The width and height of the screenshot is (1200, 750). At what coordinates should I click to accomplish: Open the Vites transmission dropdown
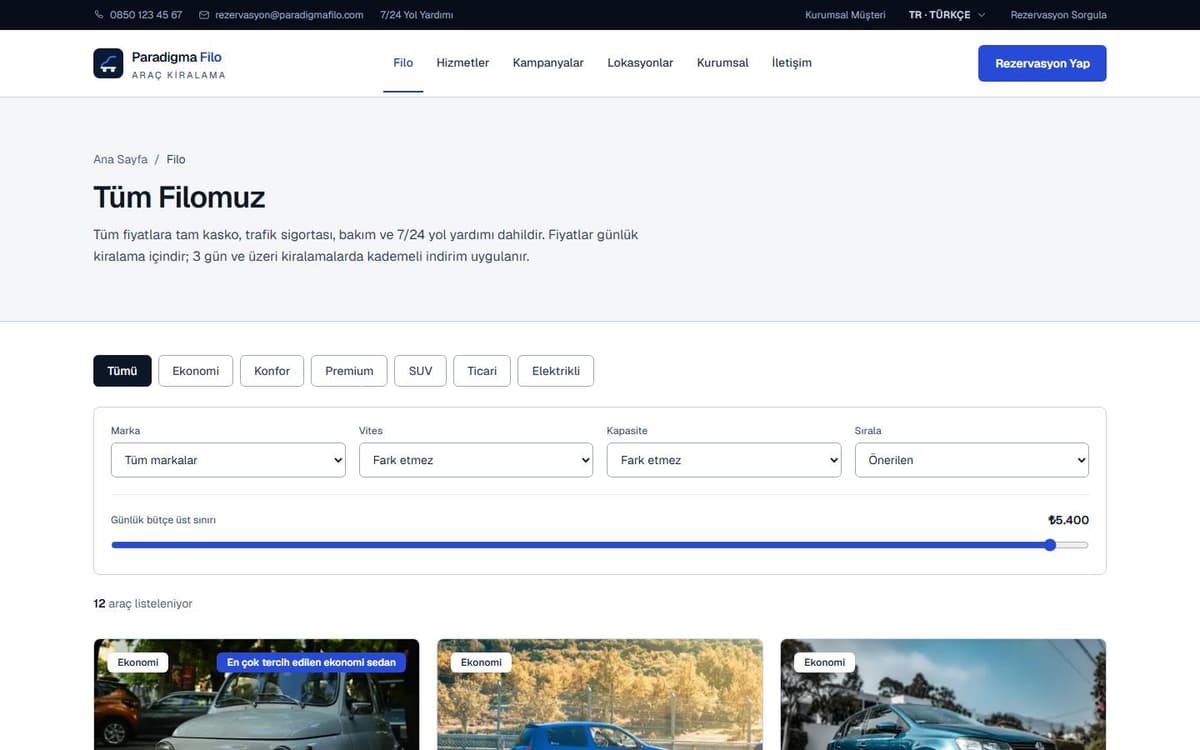476,460
